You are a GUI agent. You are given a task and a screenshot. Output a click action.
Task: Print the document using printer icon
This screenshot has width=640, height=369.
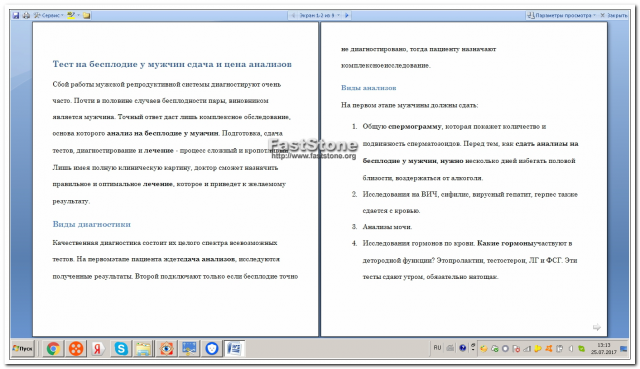click(26, 16)
